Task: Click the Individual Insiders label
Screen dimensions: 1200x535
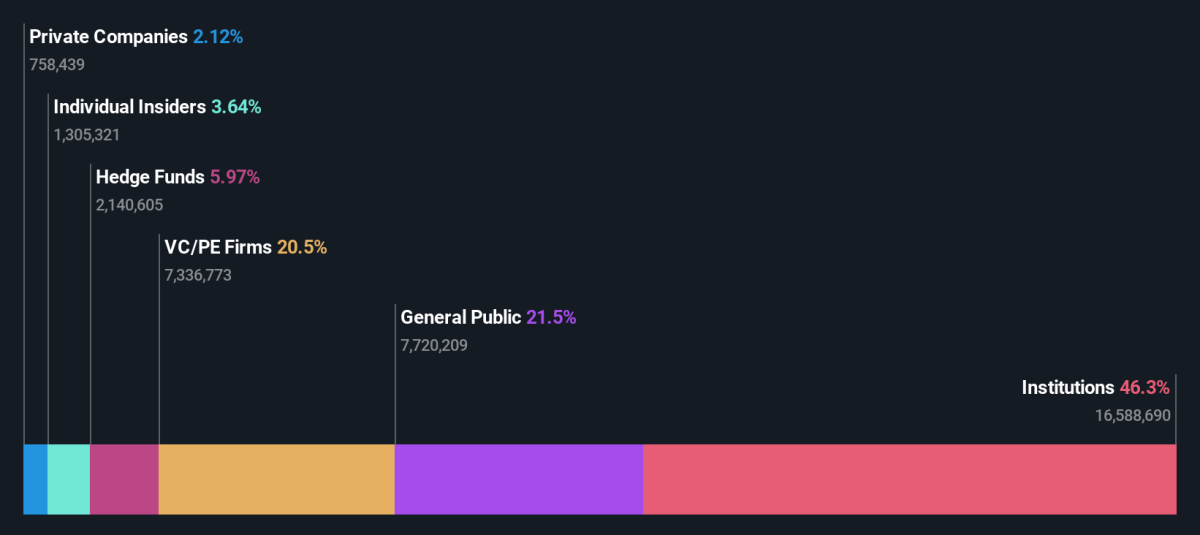Action: click(129, 107)
